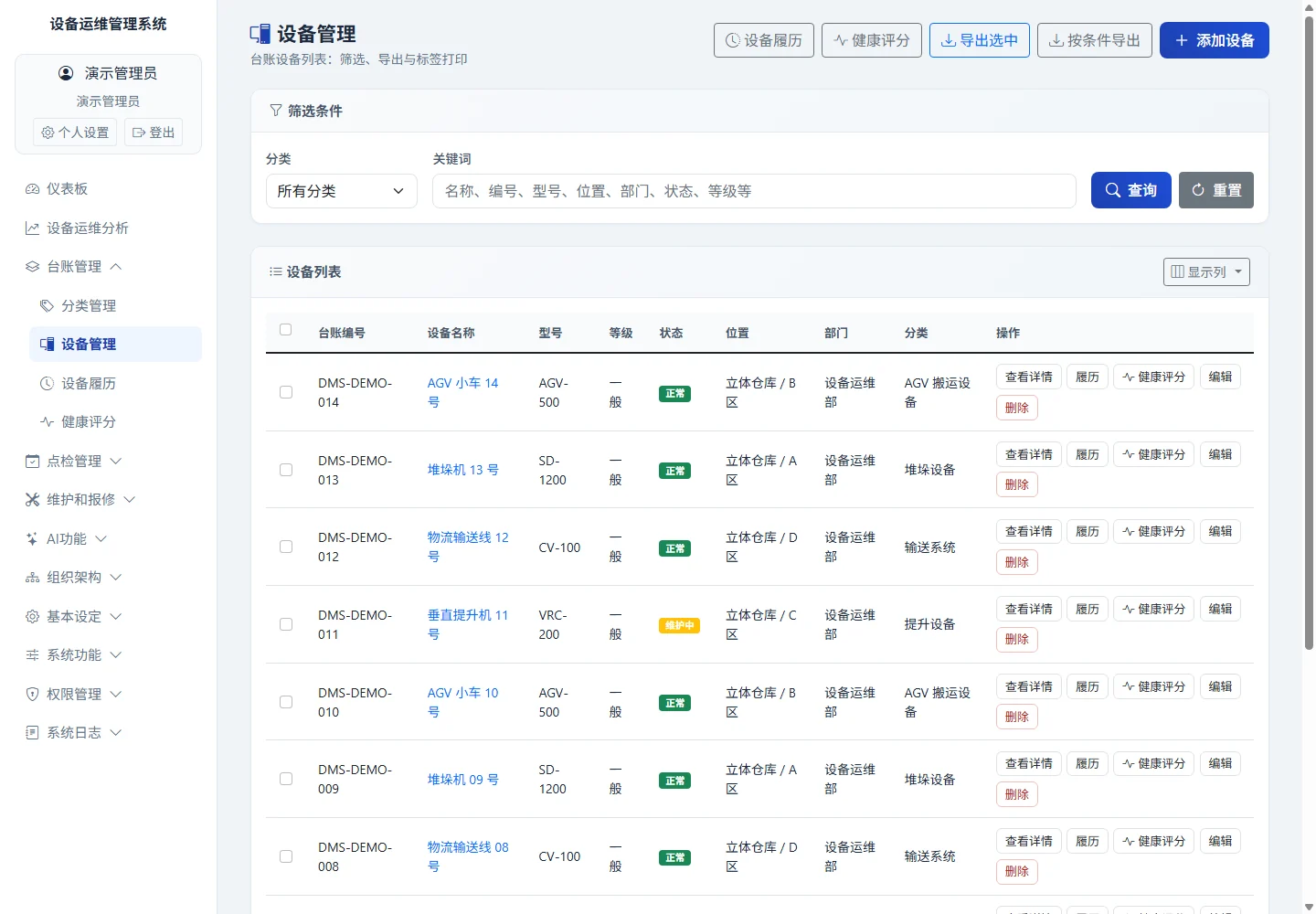Click the 登出 logout button
This screenshot has width=1316, height=914.
154,133
